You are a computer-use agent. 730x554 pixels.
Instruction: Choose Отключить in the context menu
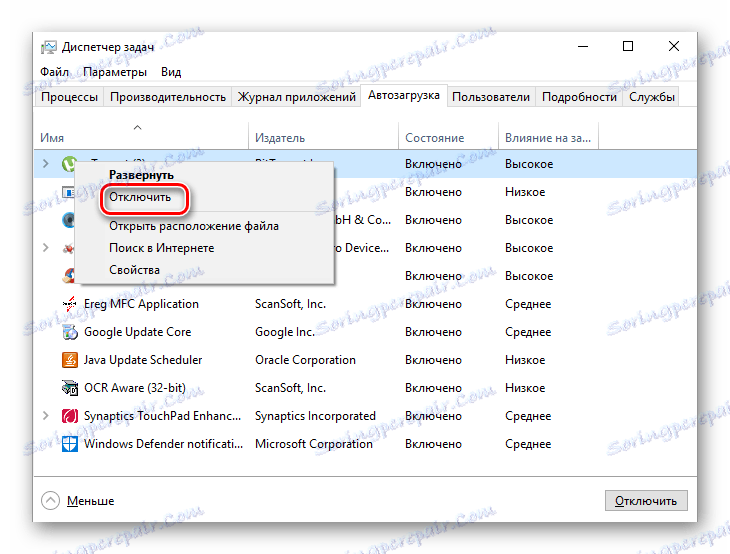click(x=204, y=197)
